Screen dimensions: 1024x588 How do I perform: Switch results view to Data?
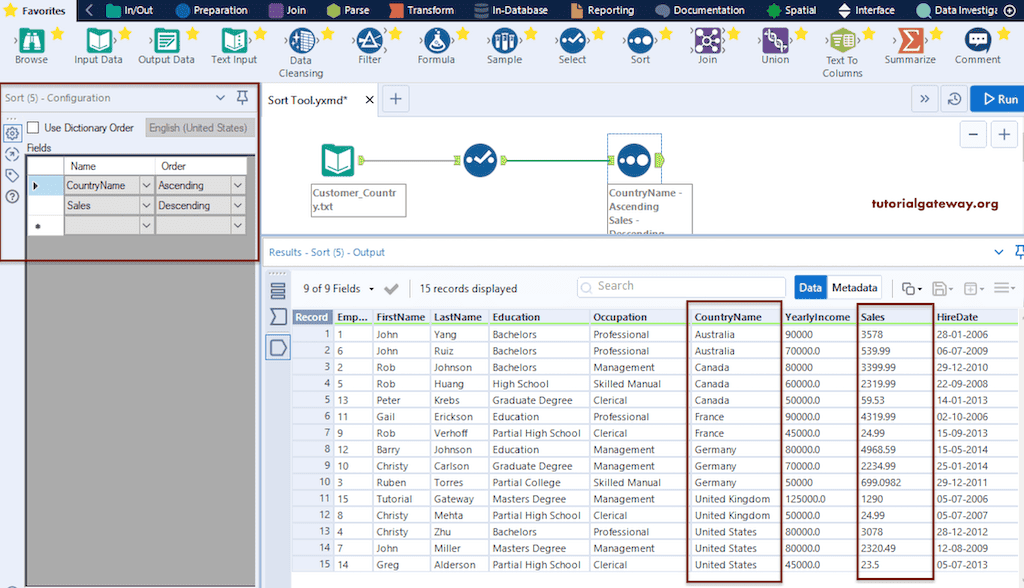coord(810,288)
